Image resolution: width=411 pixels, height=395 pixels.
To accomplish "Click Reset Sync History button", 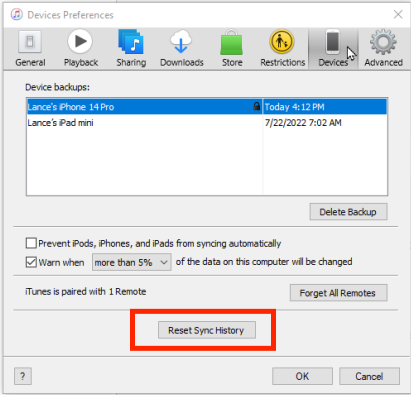I will [207, 330].
